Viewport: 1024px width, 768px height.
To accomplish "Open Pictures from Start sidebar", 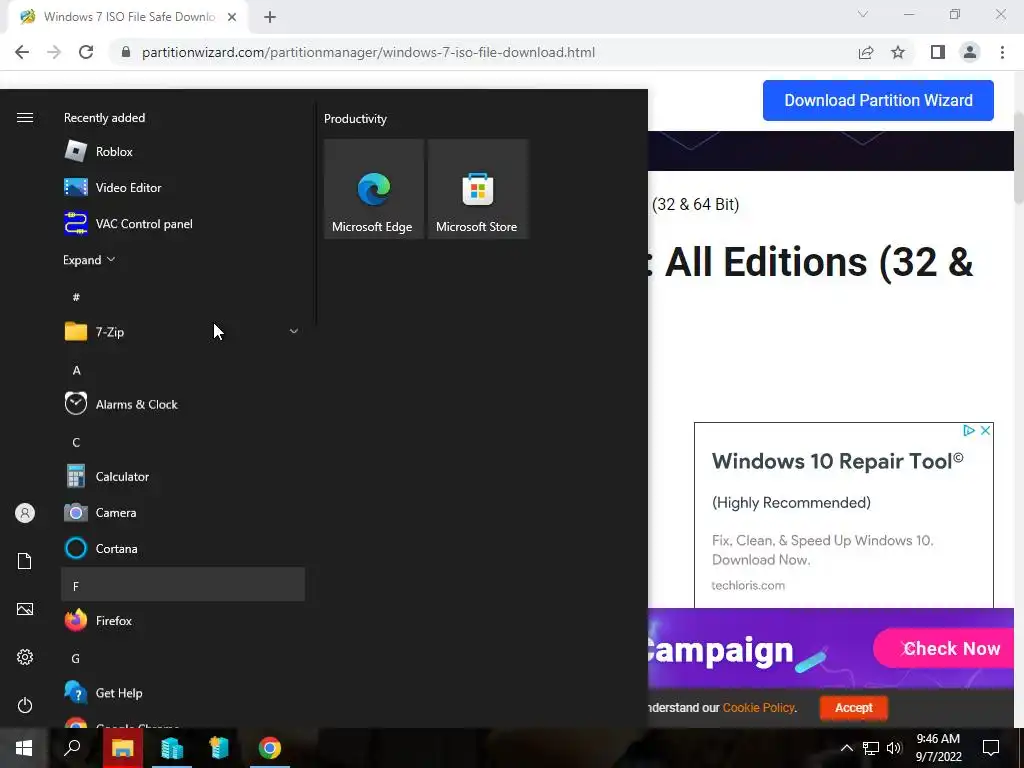I will (25, 609).
